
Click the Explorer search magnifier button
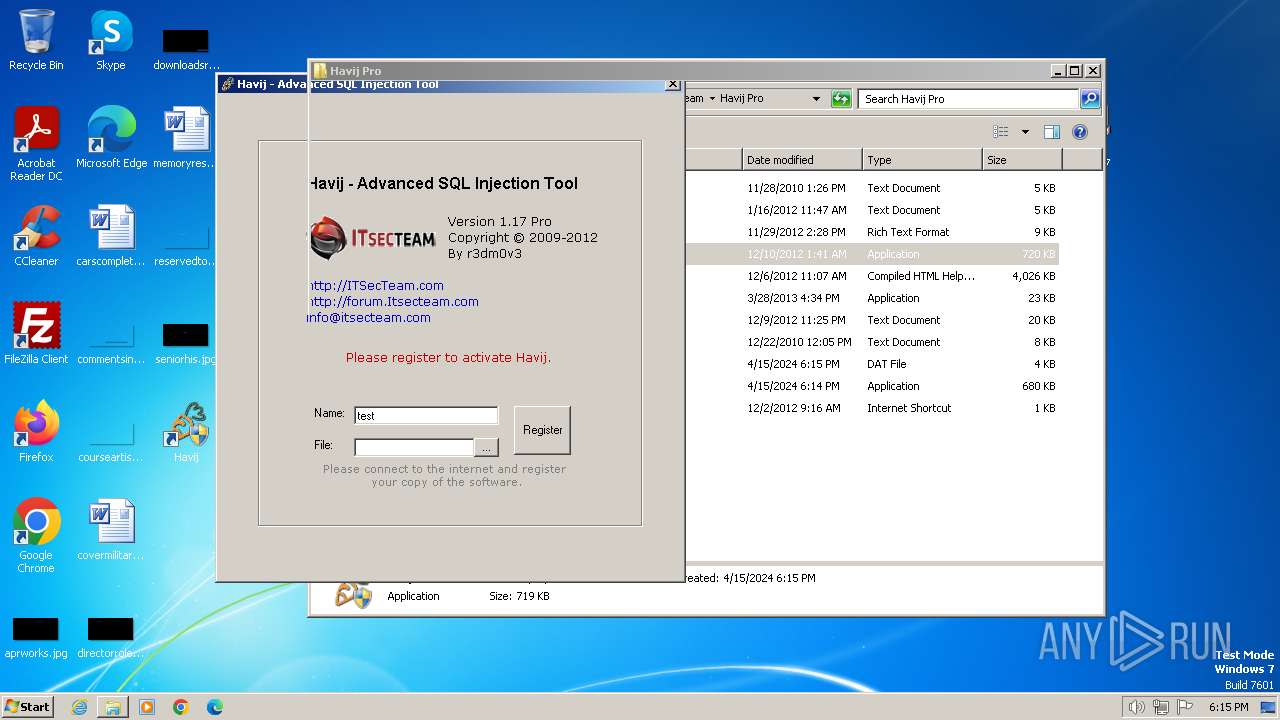point(1090,99)
